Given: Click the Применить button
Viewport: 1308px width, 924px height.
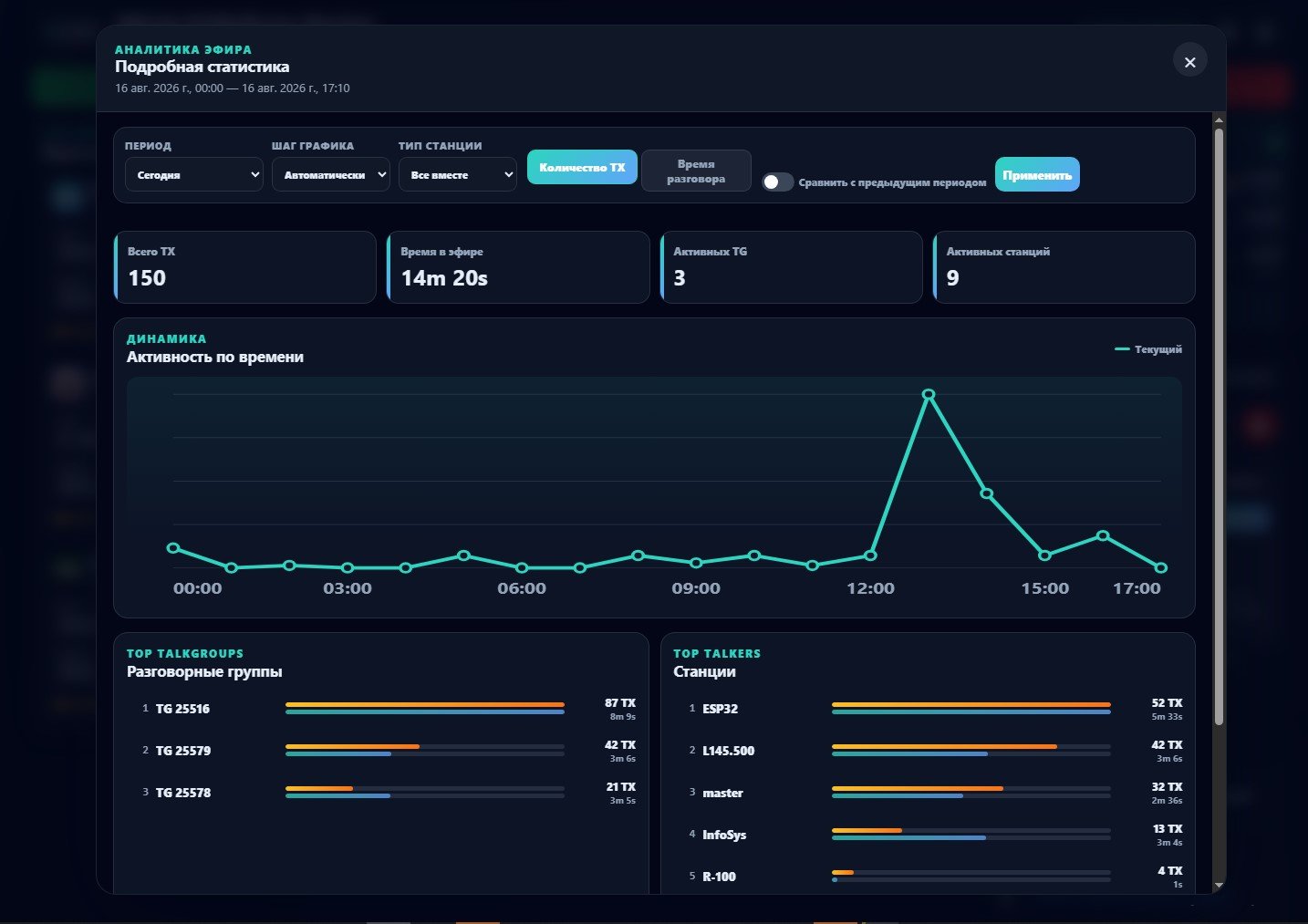Looking at the screenshot, I should [x=1037, y=174].
